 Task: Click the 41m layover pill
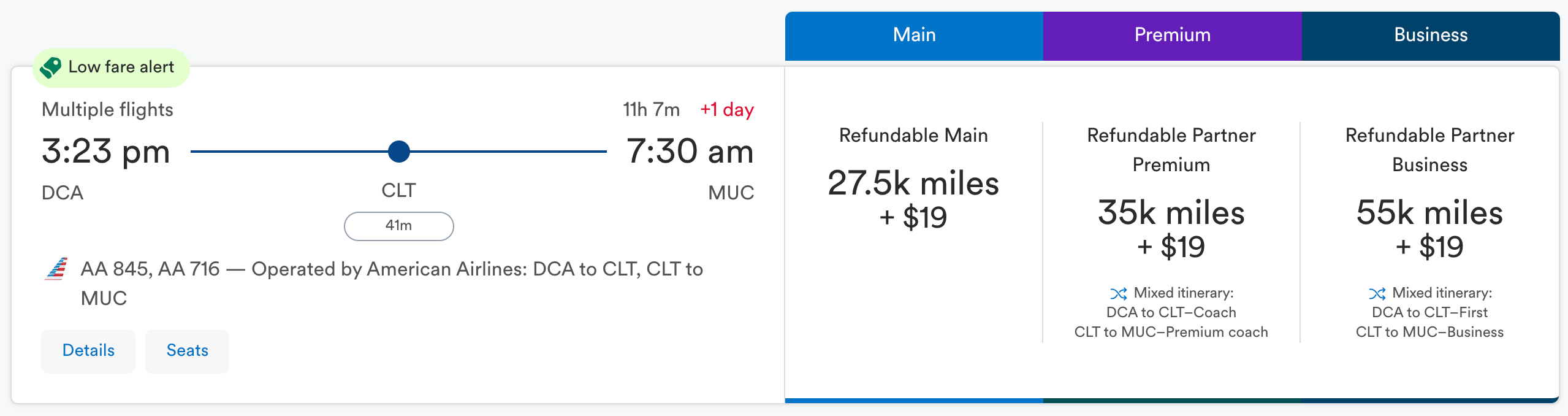coord(398,226)
